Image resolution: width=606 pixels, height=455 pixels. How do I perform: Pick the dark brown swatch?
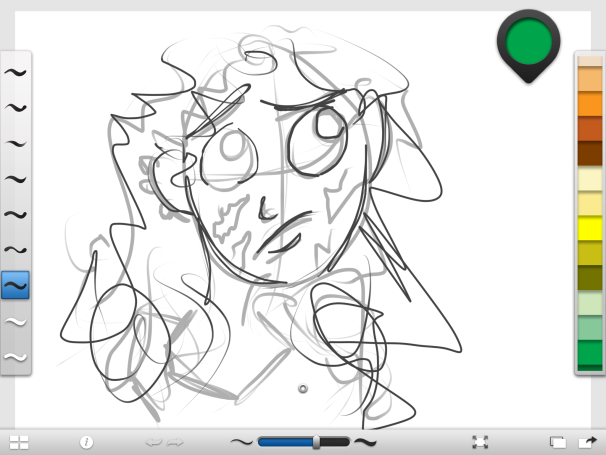[590, 153]
